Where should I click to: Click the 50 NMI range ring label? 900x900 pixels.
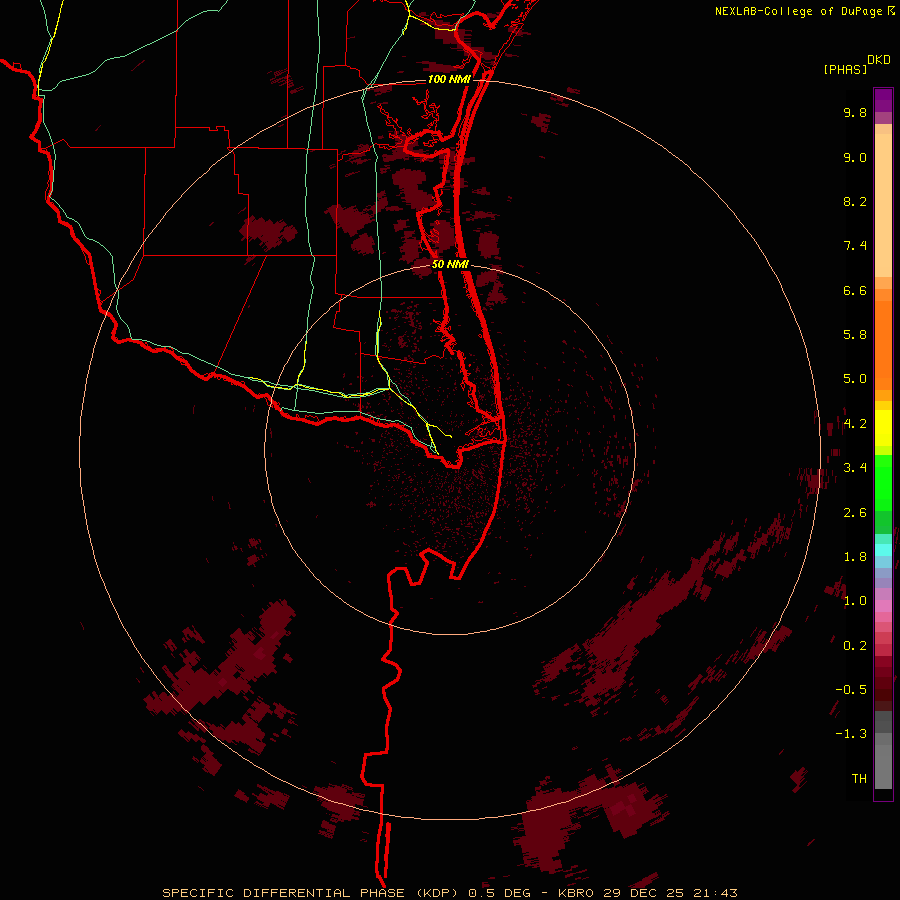450,264
